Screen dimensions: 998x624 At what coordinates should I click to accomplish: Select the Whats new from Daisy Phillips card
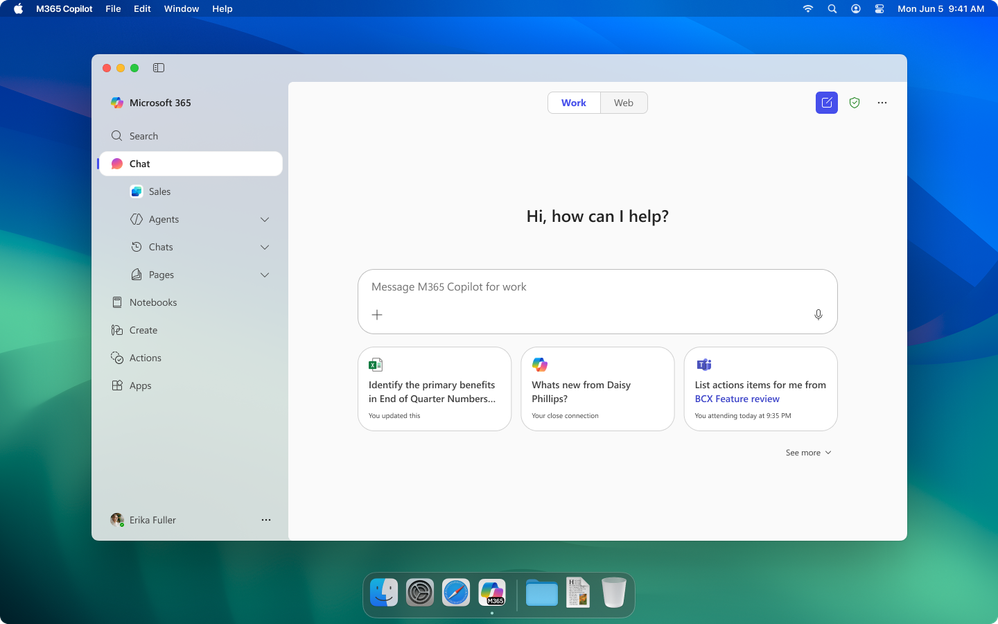pyautogui.click(x=597, y=389)
